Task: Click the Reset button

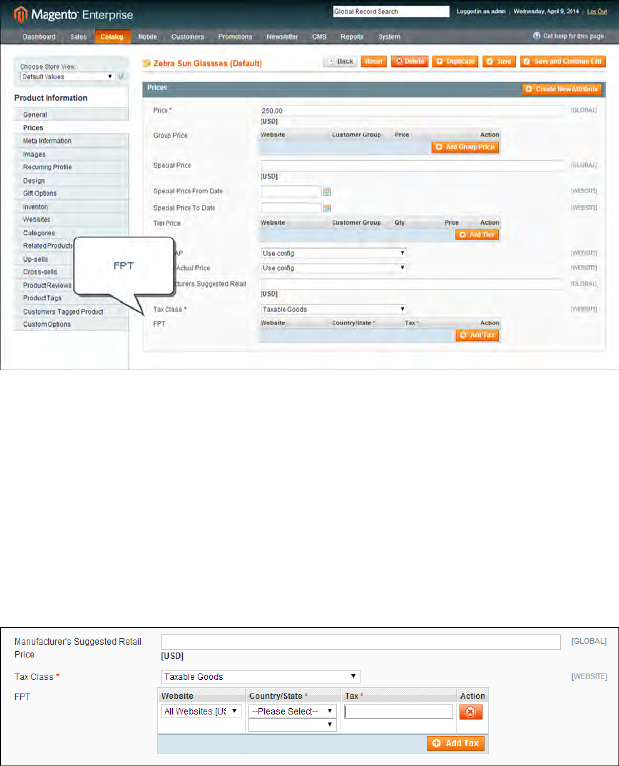Action: pyautogui.click(x=374, y=62)
